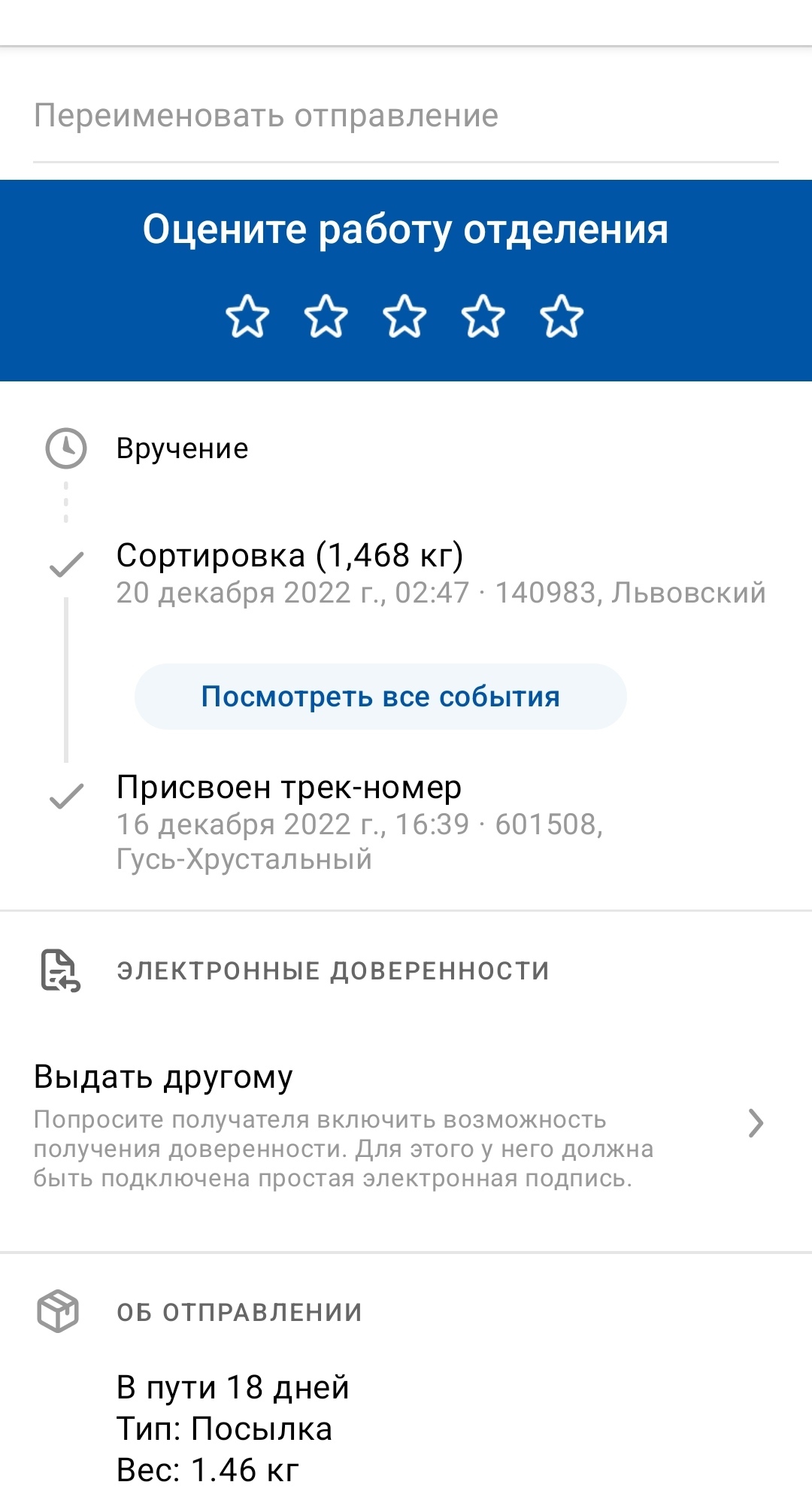
Task: Select the fourth rating star
Action: (483, 317)
